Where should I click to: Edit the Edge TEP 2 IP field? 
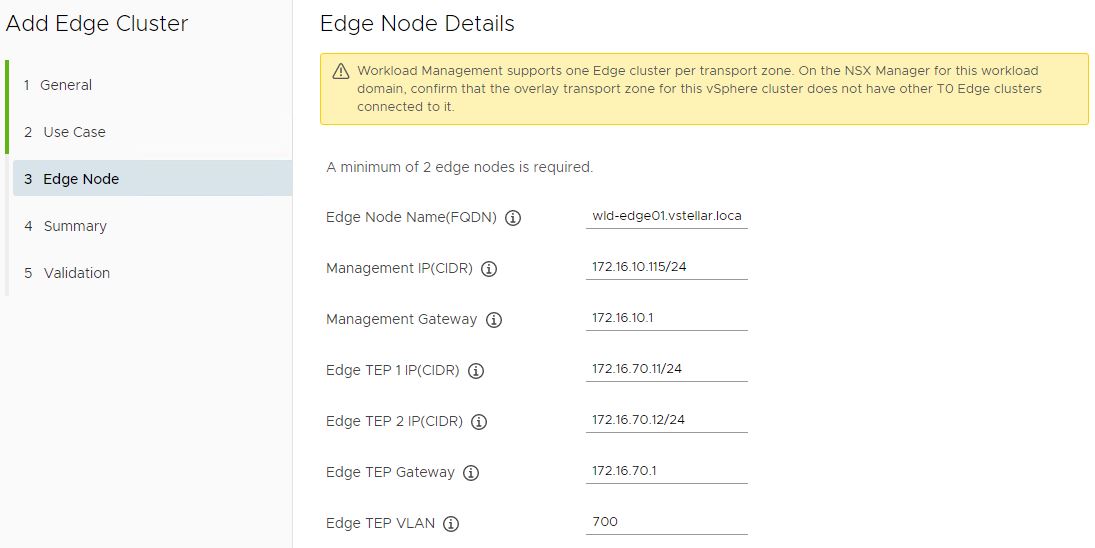667,420
